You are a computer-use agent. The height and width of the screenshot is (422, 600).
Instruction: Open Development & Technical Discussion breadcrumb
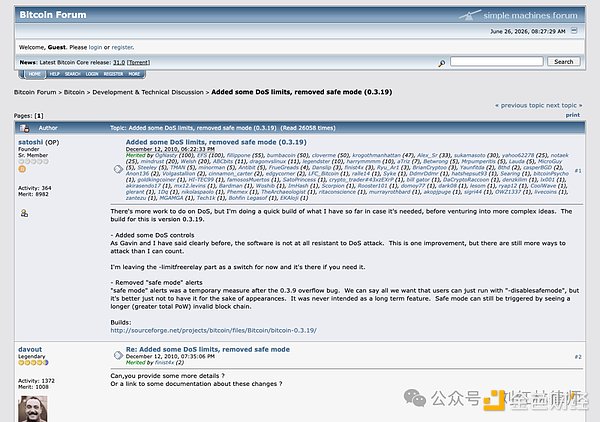(x=148, y=92)
